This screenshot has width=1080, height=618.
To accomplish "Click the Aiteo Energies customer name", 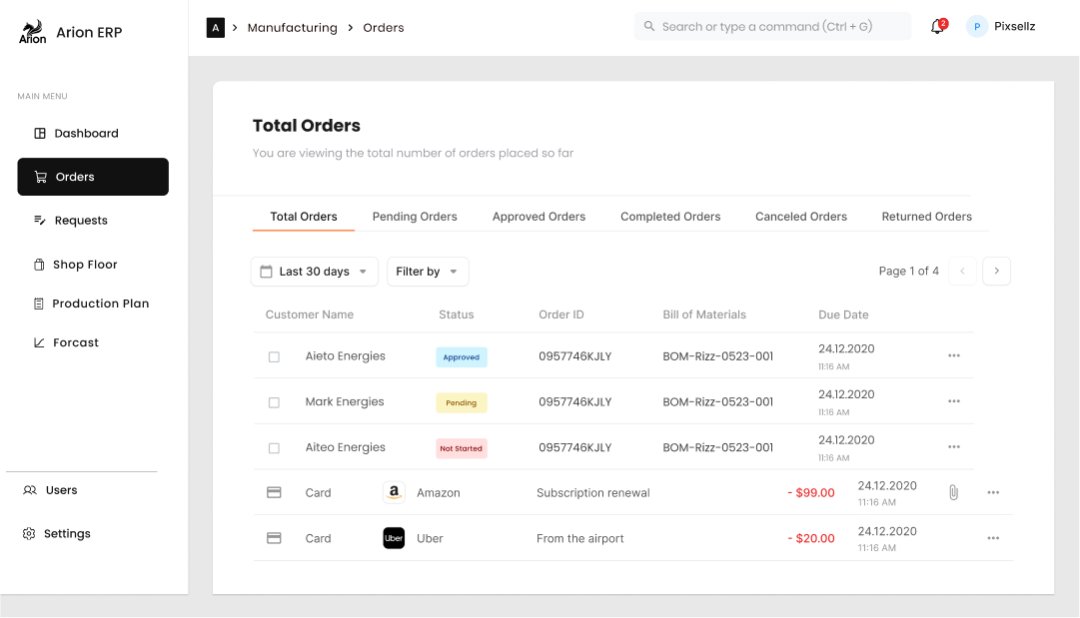I will (x=345, y=446).
